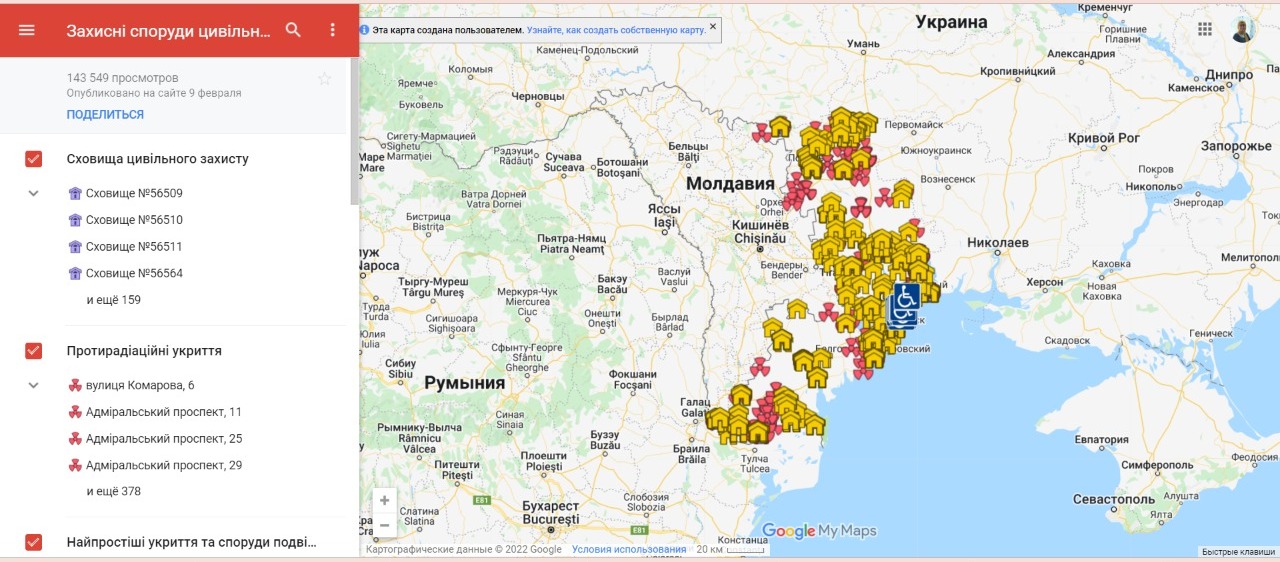This screenshot has width=1280, height=562.
Task: Toggle the Найпростіші укриття layer checkbox
Action: 33,542
